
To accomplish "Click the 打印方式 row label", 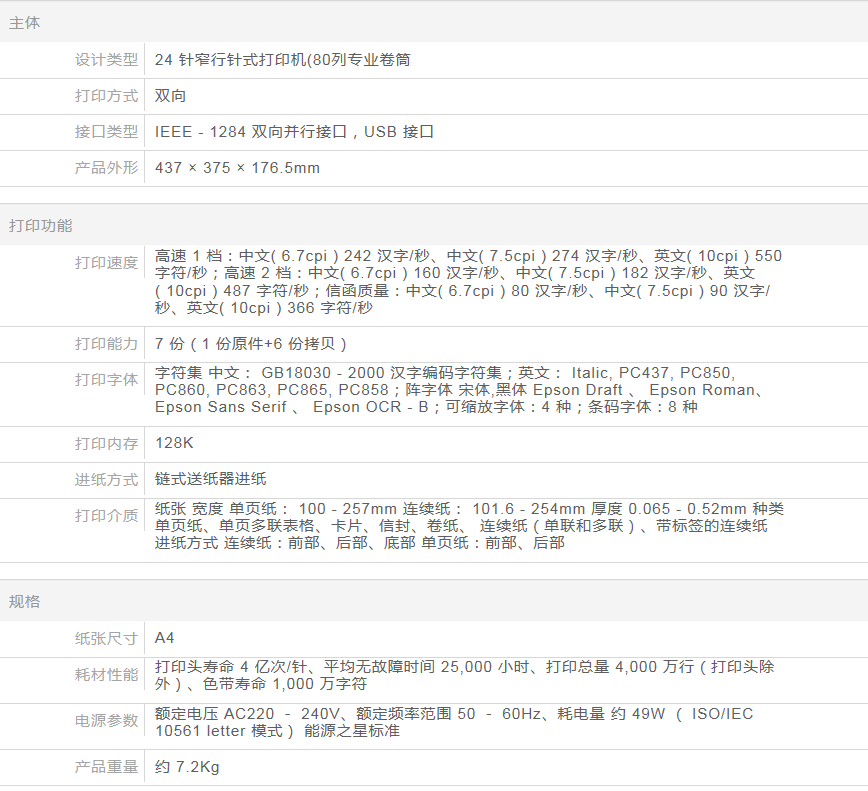I will click(x=106, y=96).
